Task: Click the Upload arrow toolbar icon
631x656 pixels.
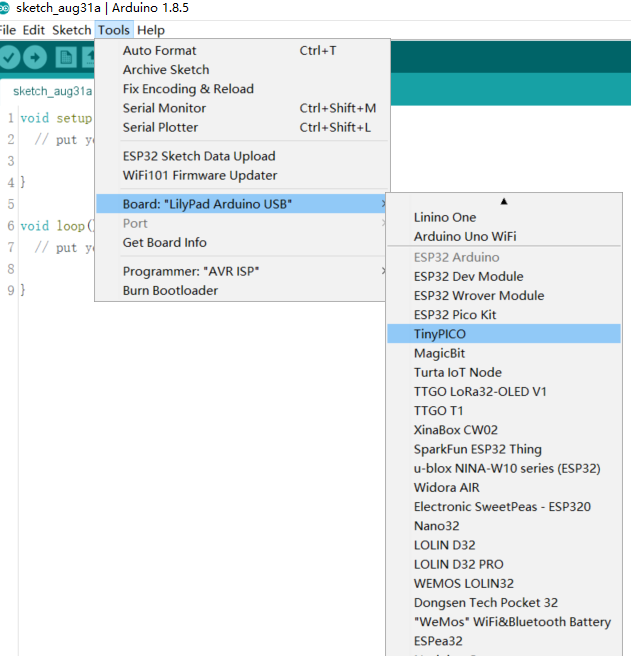Action: [x=35, y=57]
